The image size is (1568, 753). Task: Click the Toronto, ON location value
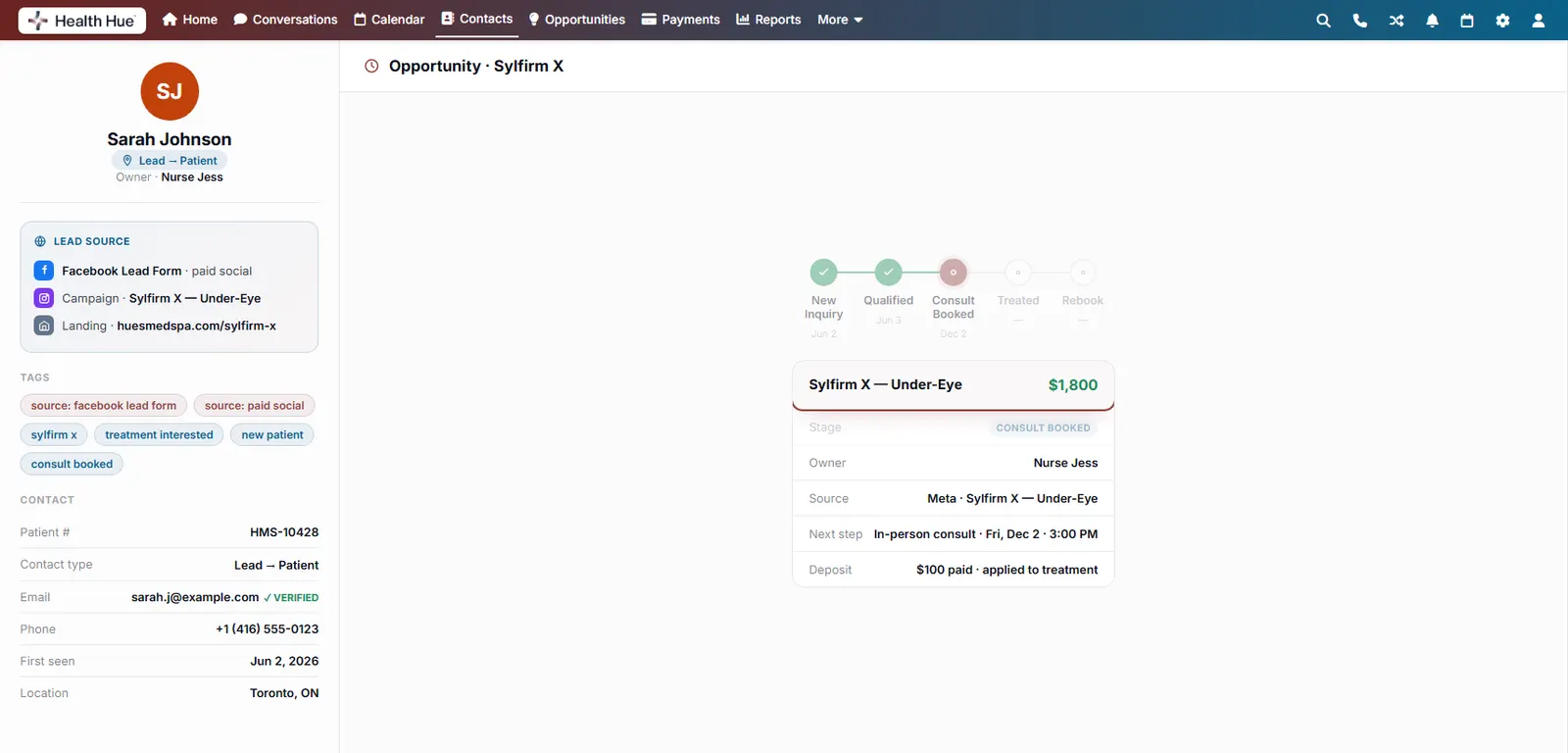coord(284,693)
